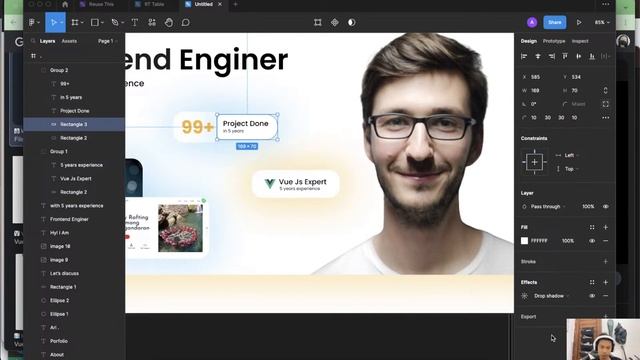The height and width of the screenshot is (360, 640).
Task: Select the Hand tool
Action: pyautogui.click(x=169, y=22)
